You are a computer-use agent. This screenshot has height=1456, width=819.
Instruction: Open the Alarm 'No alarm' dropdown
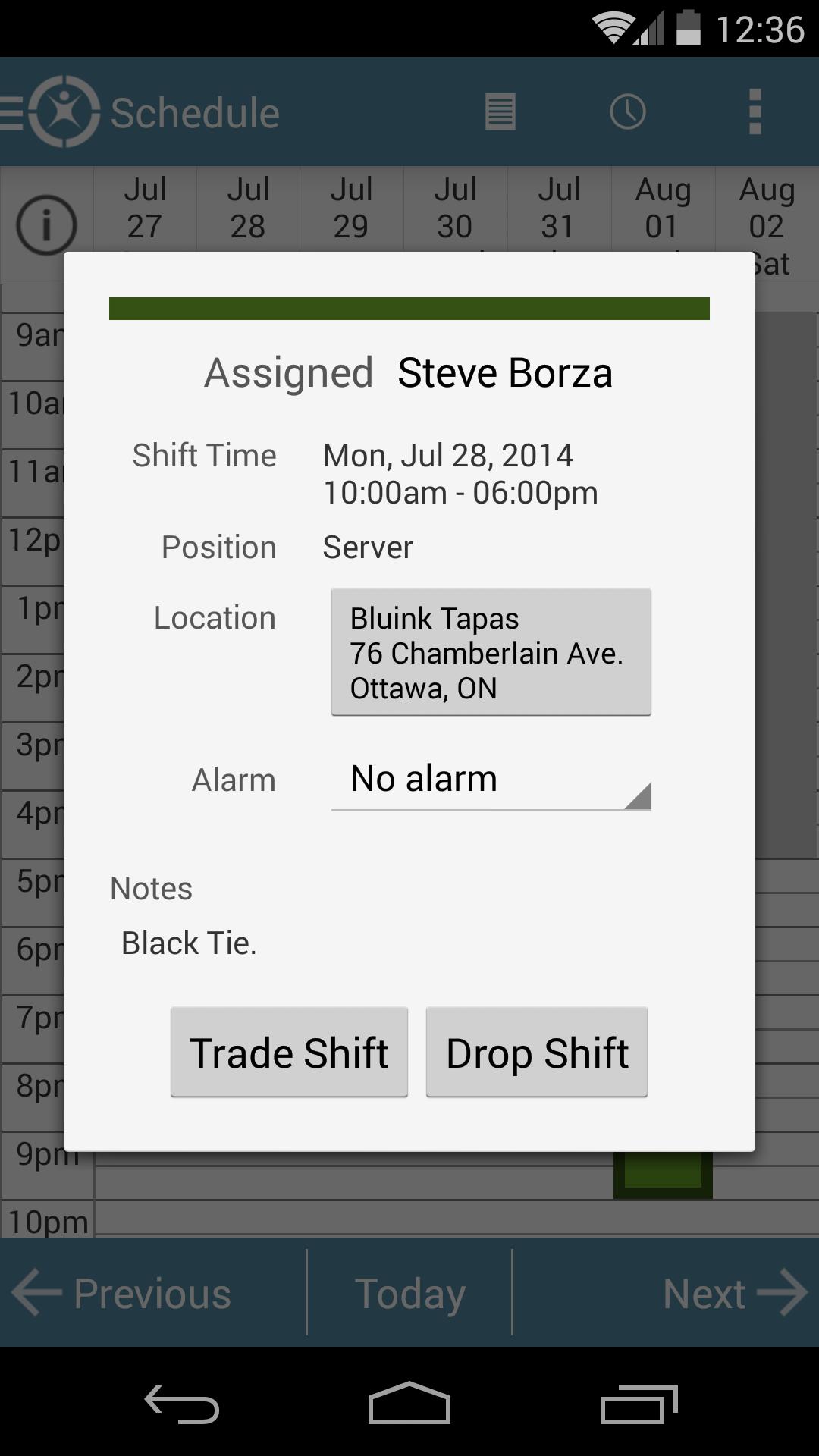click(x=491, y=780)
